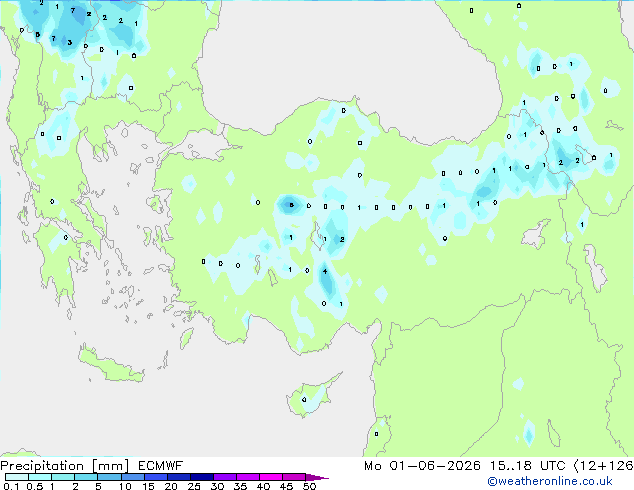Click the 0.1–0.5 mm legend color box
Viewport: 634px width, 490px height.
pyautogui.click(x=17, y=477)
